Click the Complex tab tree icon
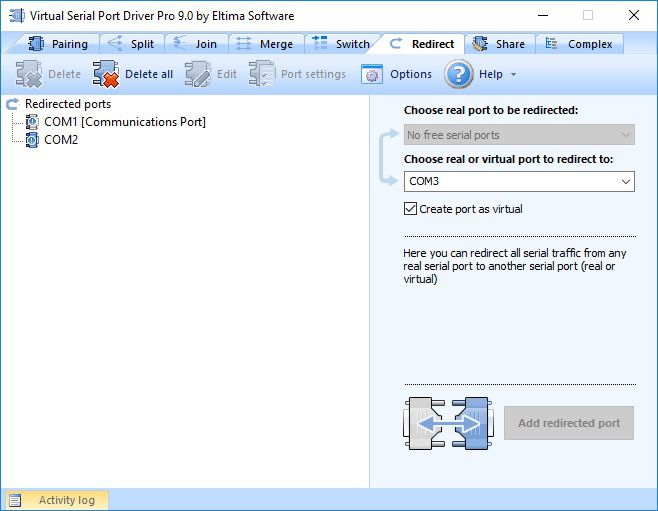The height and width of the screenshot is (511, 658). [x=551, y=44]
